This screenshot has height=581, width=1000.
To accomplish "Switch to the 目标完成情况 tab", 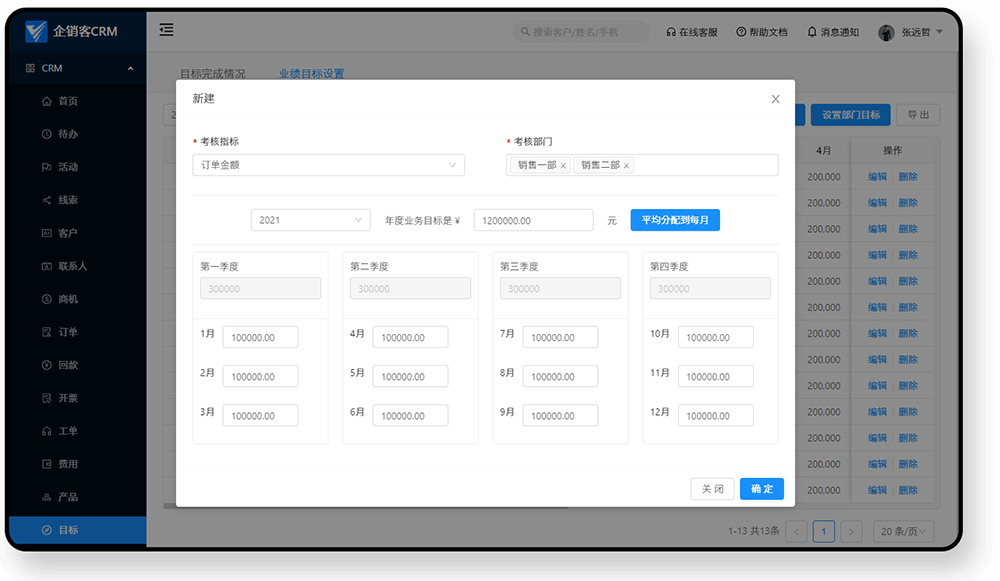I will (212, 74).
